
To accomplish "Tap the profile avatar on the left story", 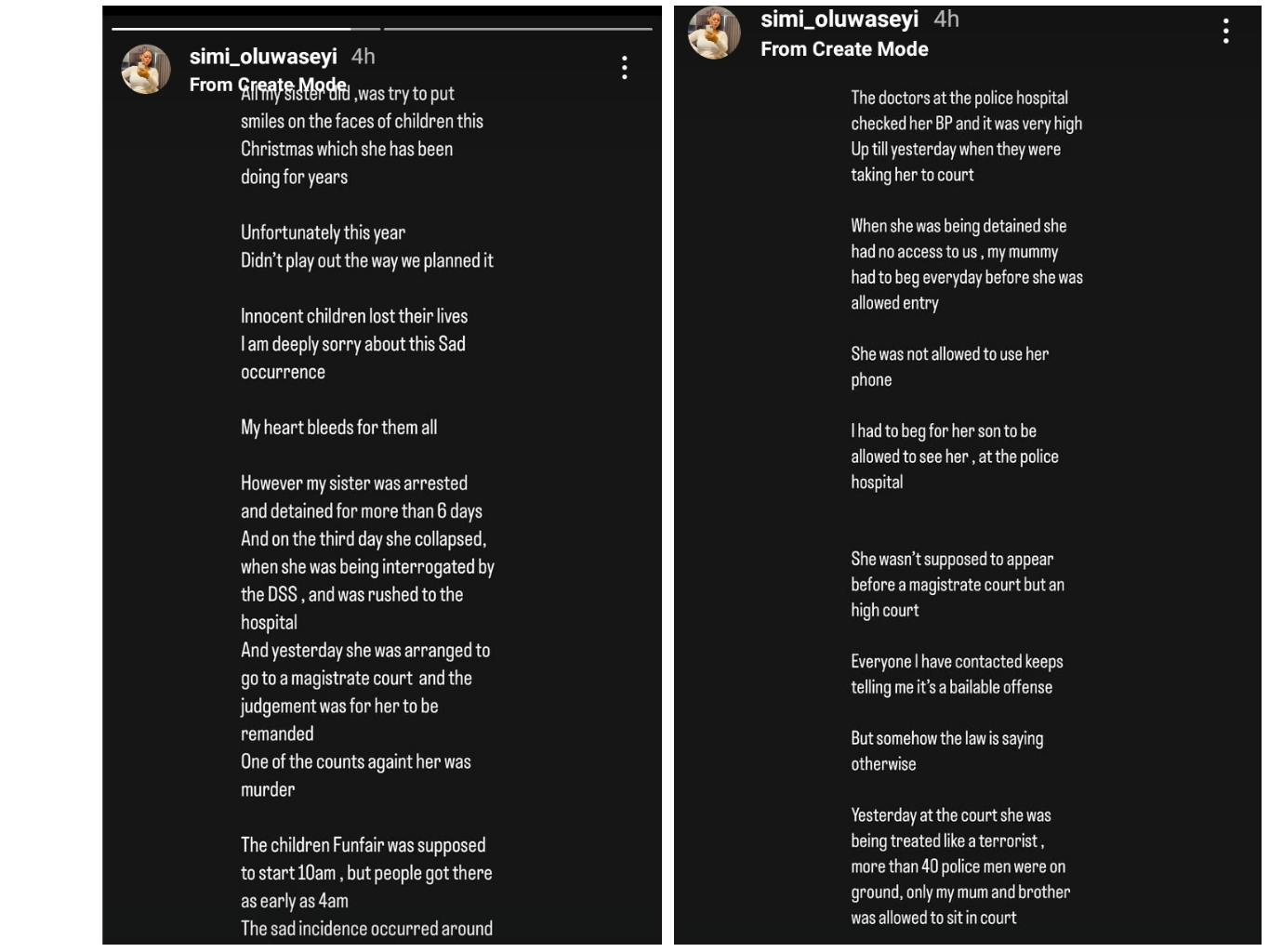I will pyautogui.click(x=146, y=69).
